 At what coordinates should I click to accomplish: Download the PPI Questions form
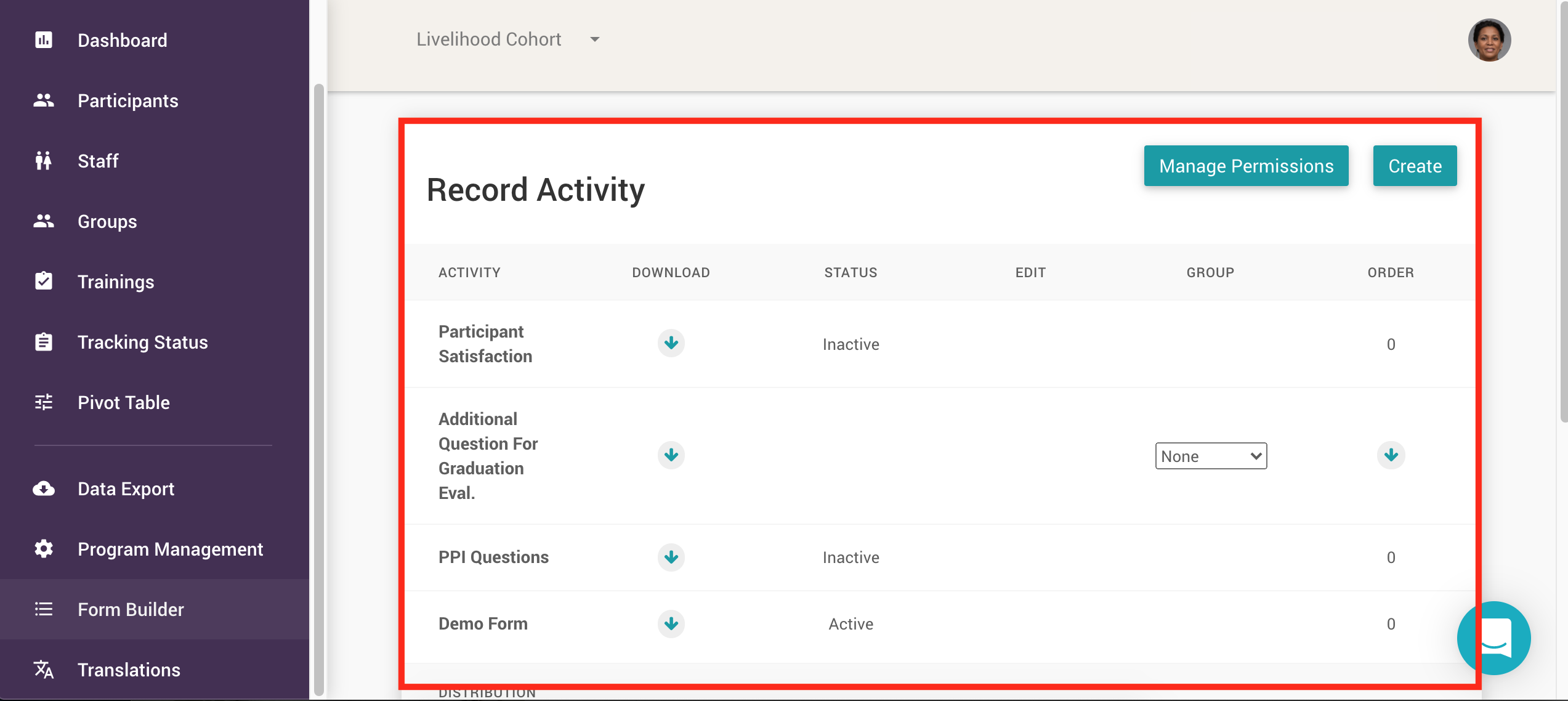tap(671, 557)
